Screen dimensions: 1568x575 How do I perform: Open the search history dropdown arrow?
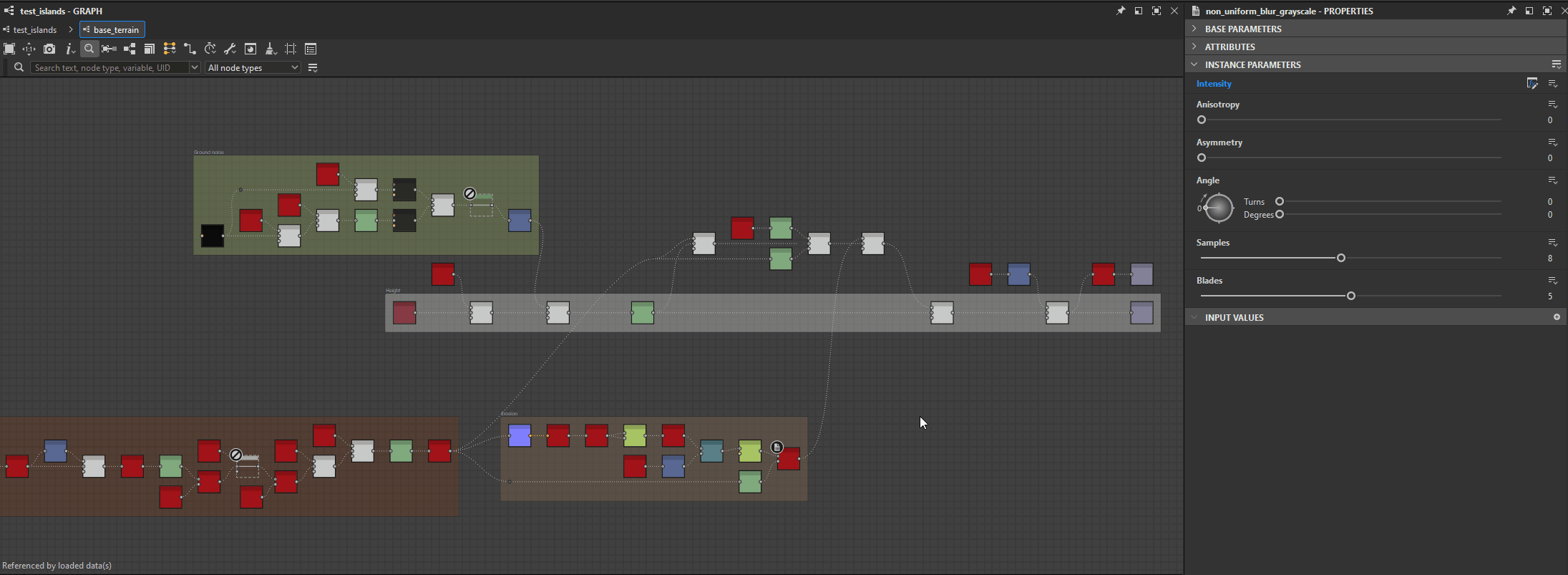(195, 67)
